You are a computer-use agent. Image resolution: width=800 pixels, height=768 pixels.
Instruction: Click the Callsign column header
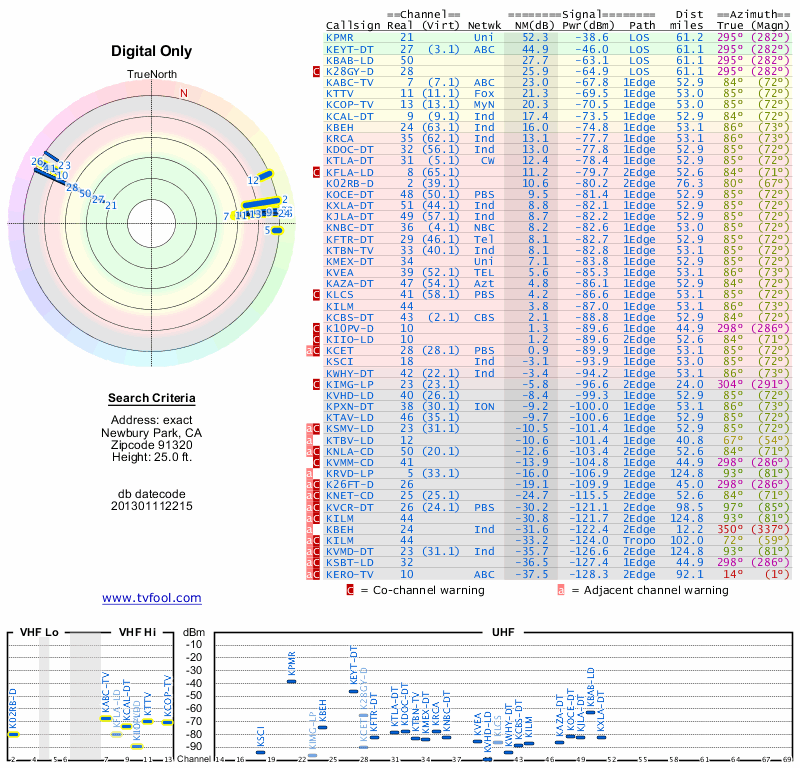[x=353, y=25]
